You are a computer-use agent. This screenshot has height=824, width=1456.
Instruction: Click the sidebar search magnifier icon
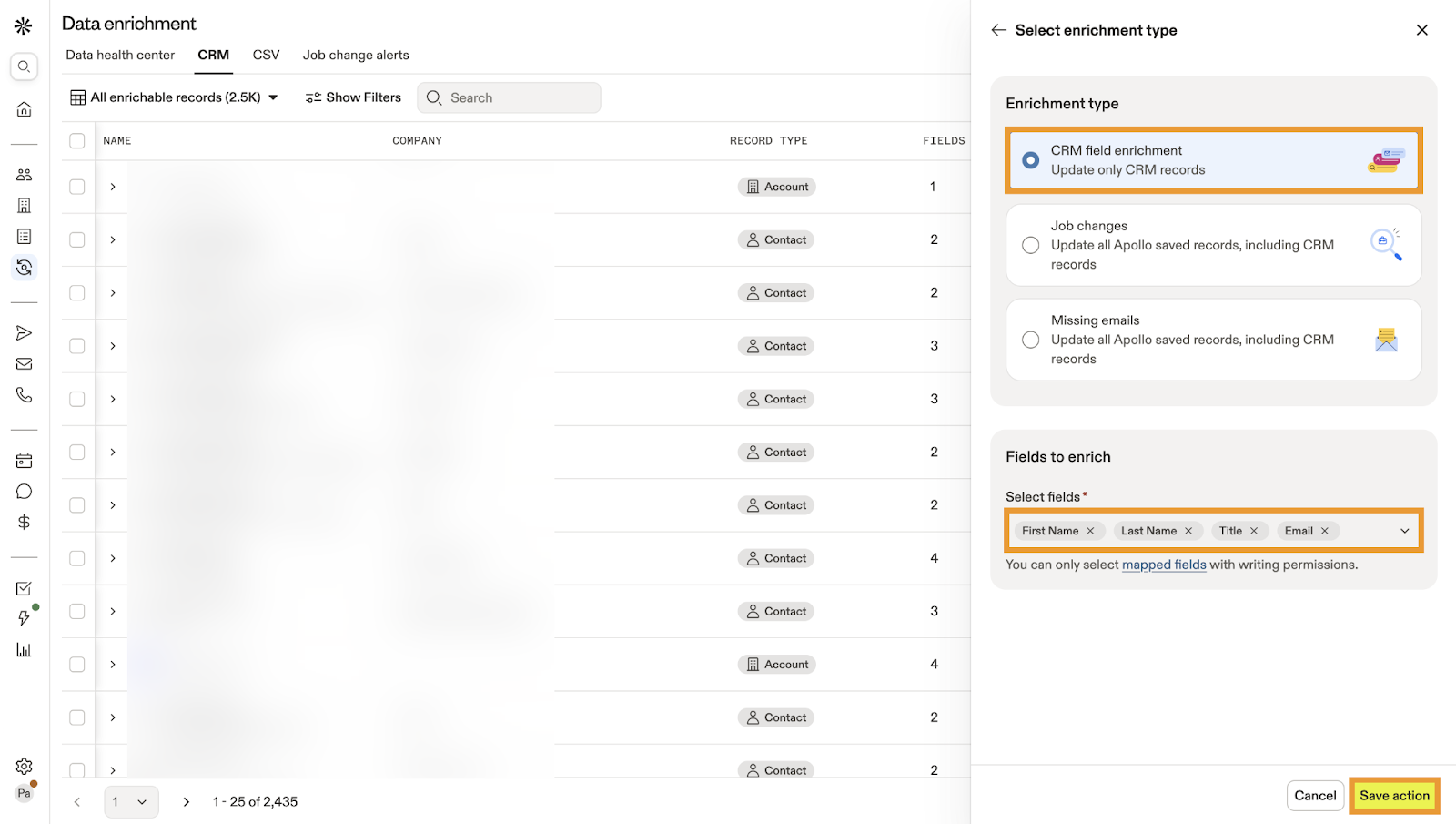(25, 66)
